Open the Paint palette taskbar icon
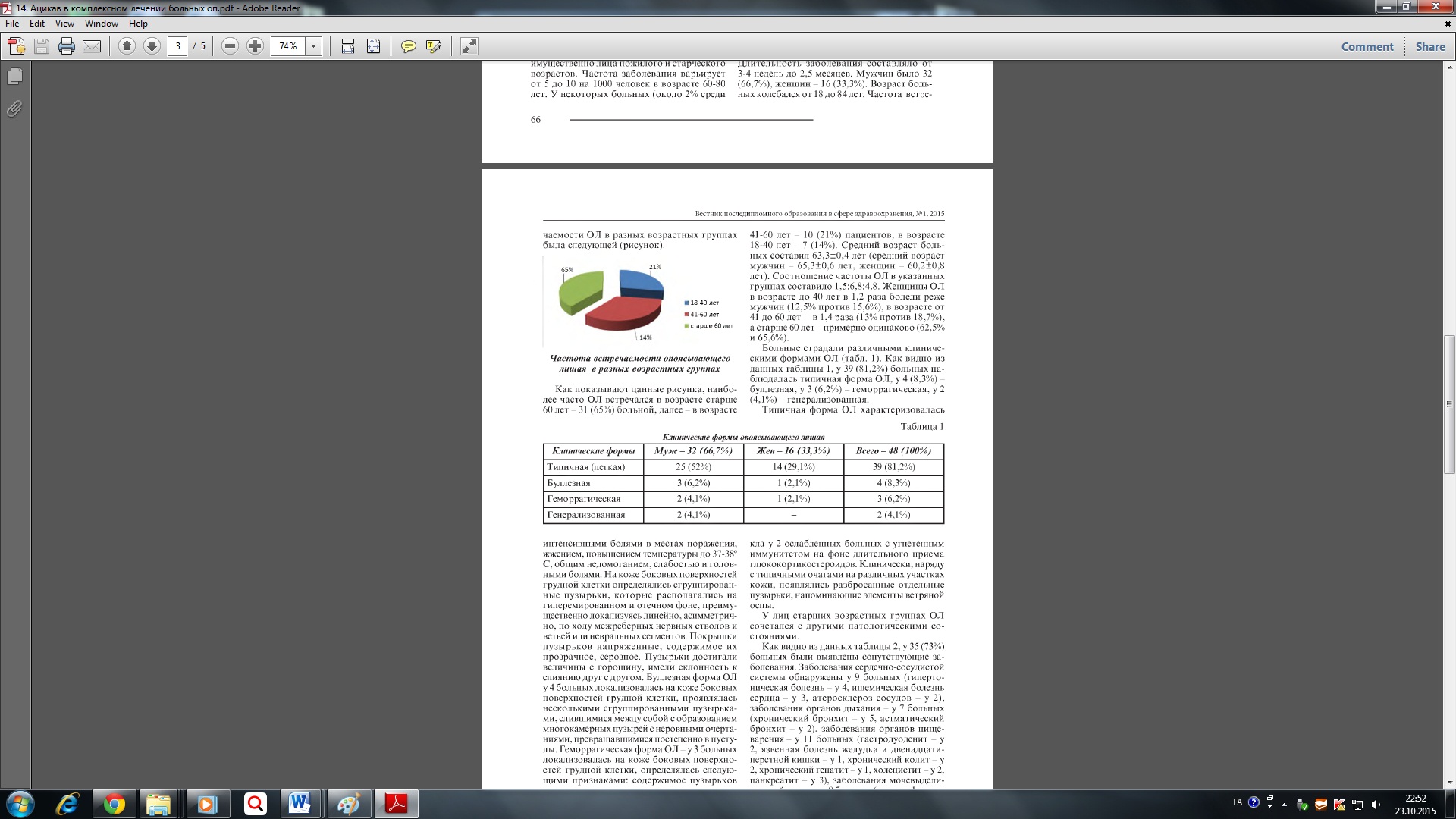Image resolution: width=1456 pixels, height=819 pixels. point(349,804)
